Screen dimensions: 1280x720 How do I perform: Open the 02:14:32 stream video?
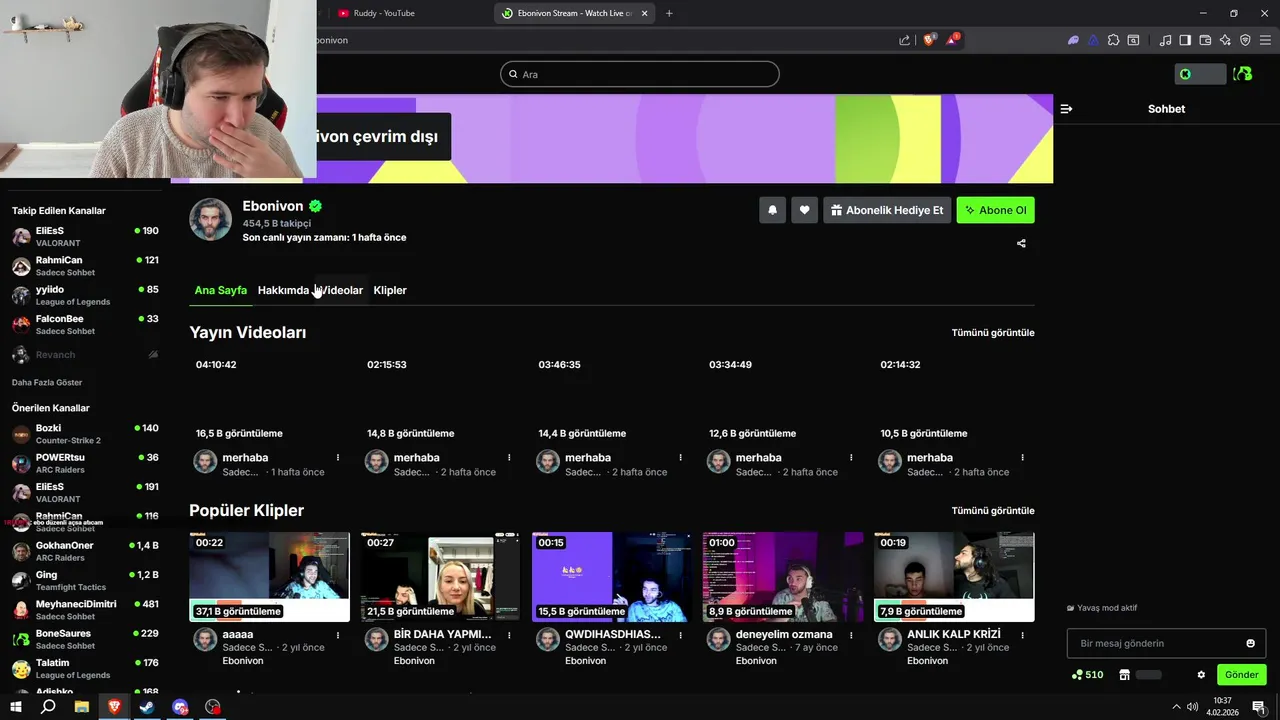pos(954,399)
